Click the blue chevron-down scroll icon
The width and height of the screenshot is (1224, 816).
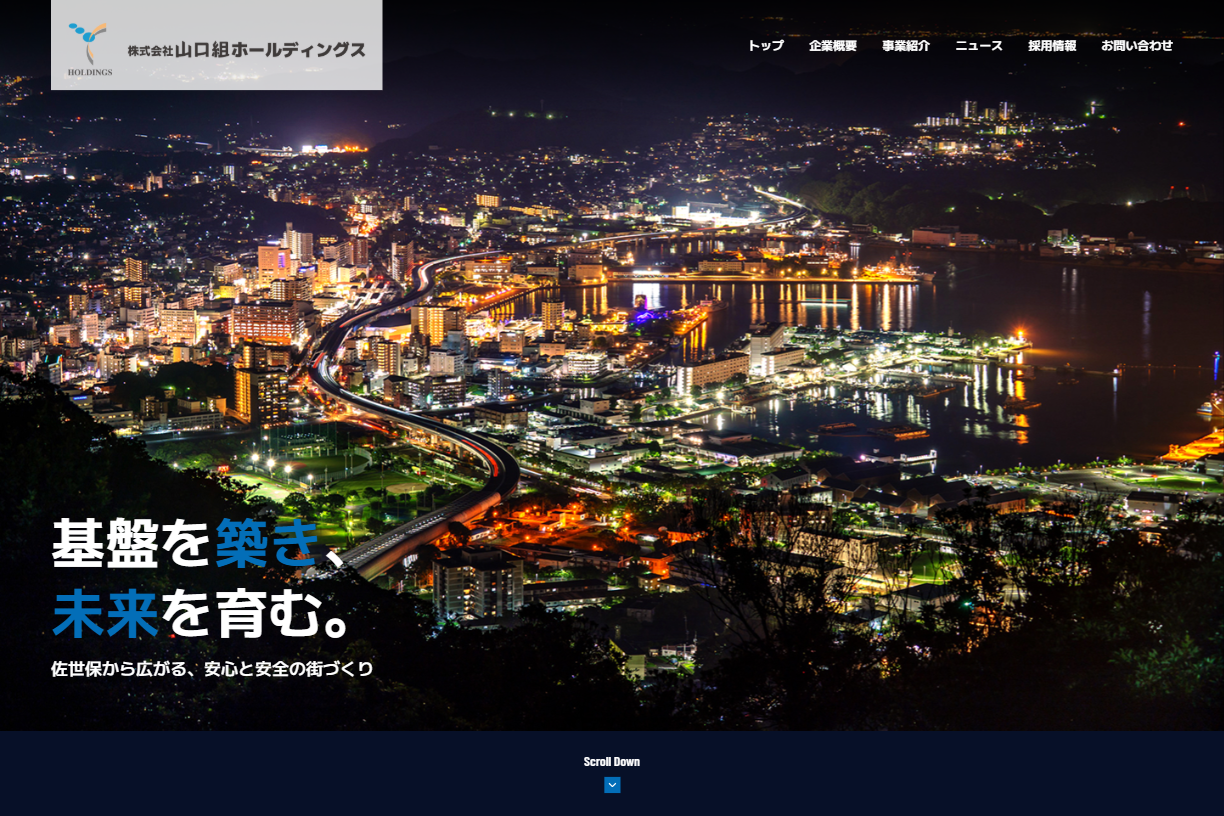point(612,785)
